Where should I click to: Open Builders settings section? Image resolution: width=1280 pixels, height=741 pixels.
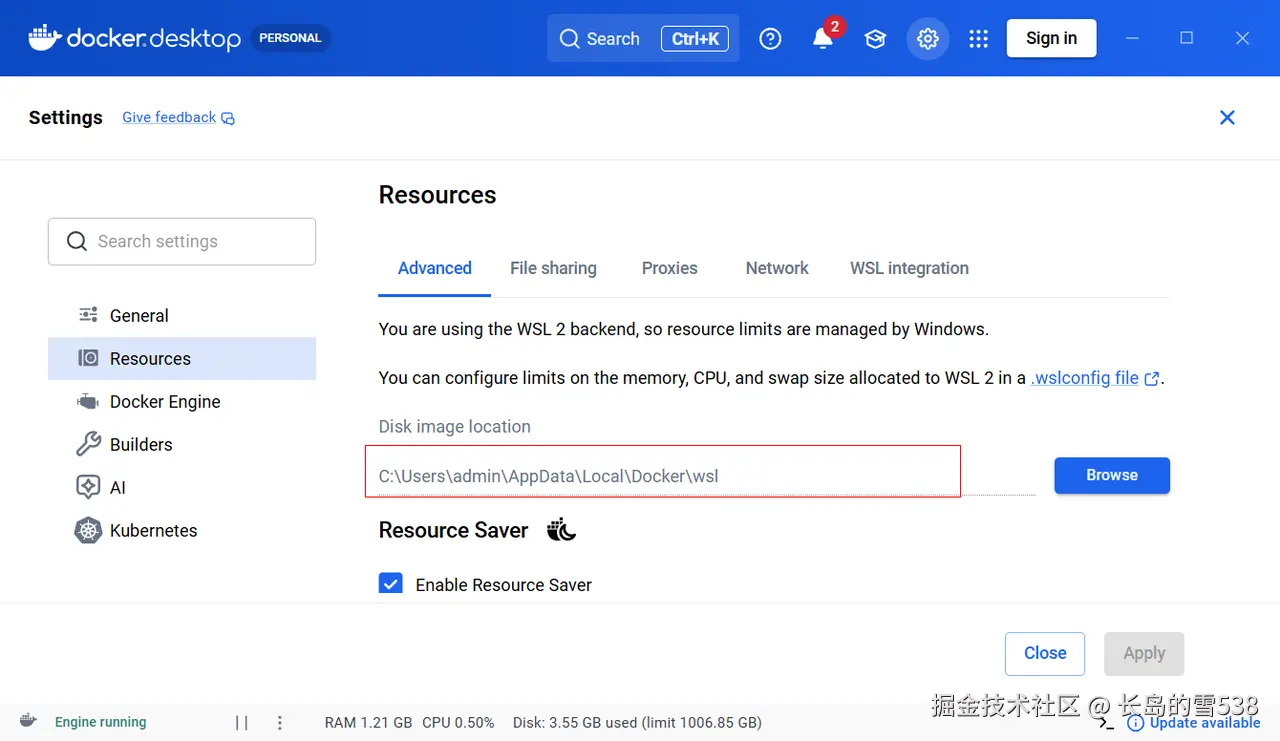pos(182,444)
